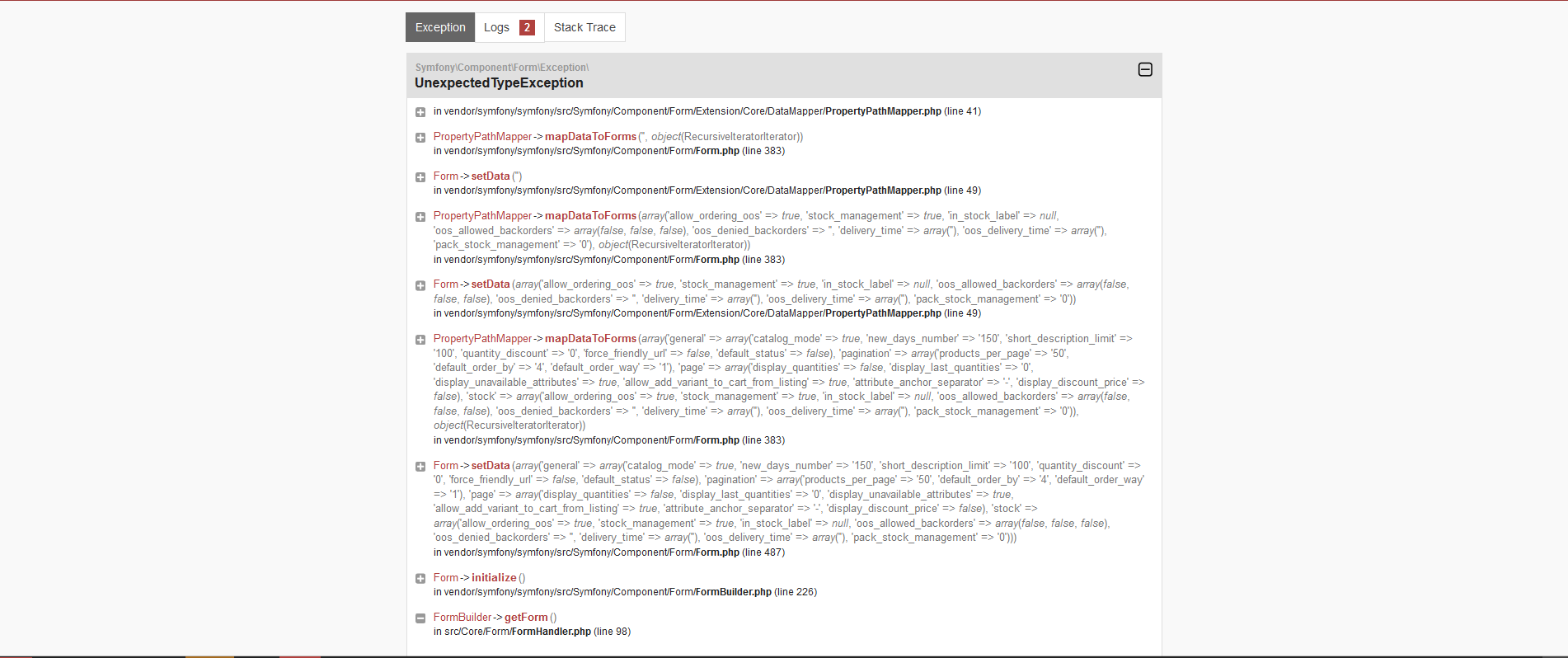Expand setData entry starting with 'allow_ordering_oos'
Viewport: 1568px width, 658px height.
[x=420, y=285]
